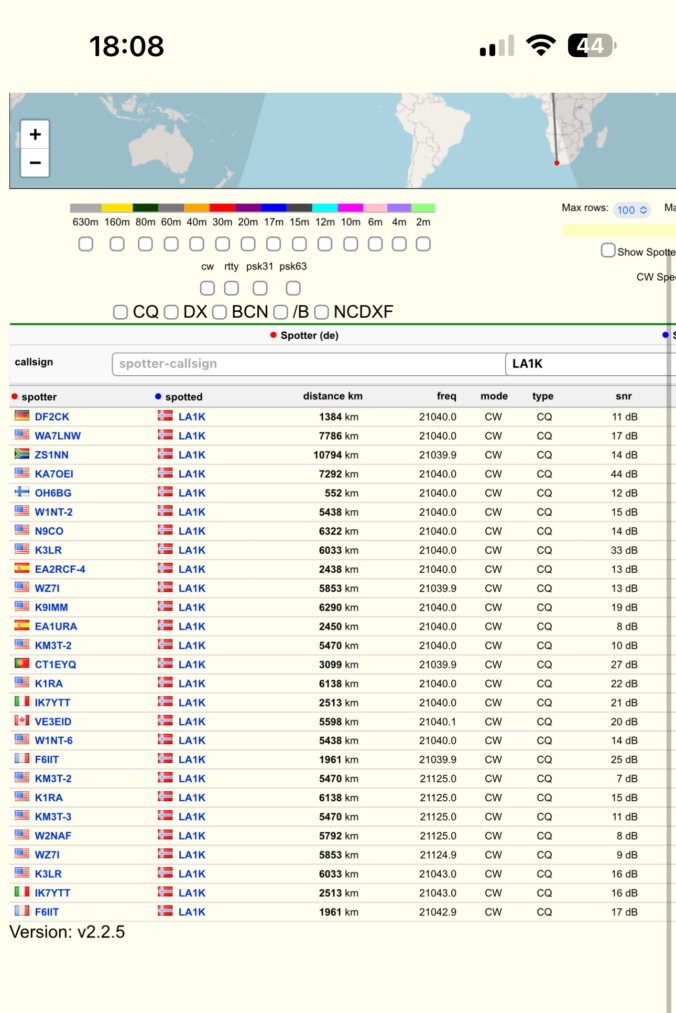Viewport: 676px width, 1013px height.
Task: Zoom in on the map
Action: [35, 134]
